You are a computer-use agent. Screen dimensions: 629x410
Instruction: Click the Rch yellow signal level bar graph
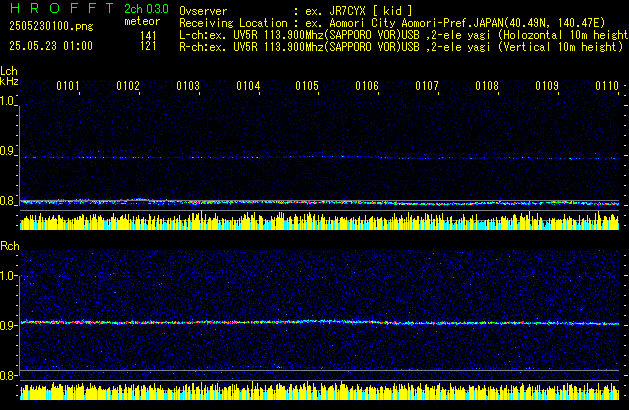coord(319,391)
